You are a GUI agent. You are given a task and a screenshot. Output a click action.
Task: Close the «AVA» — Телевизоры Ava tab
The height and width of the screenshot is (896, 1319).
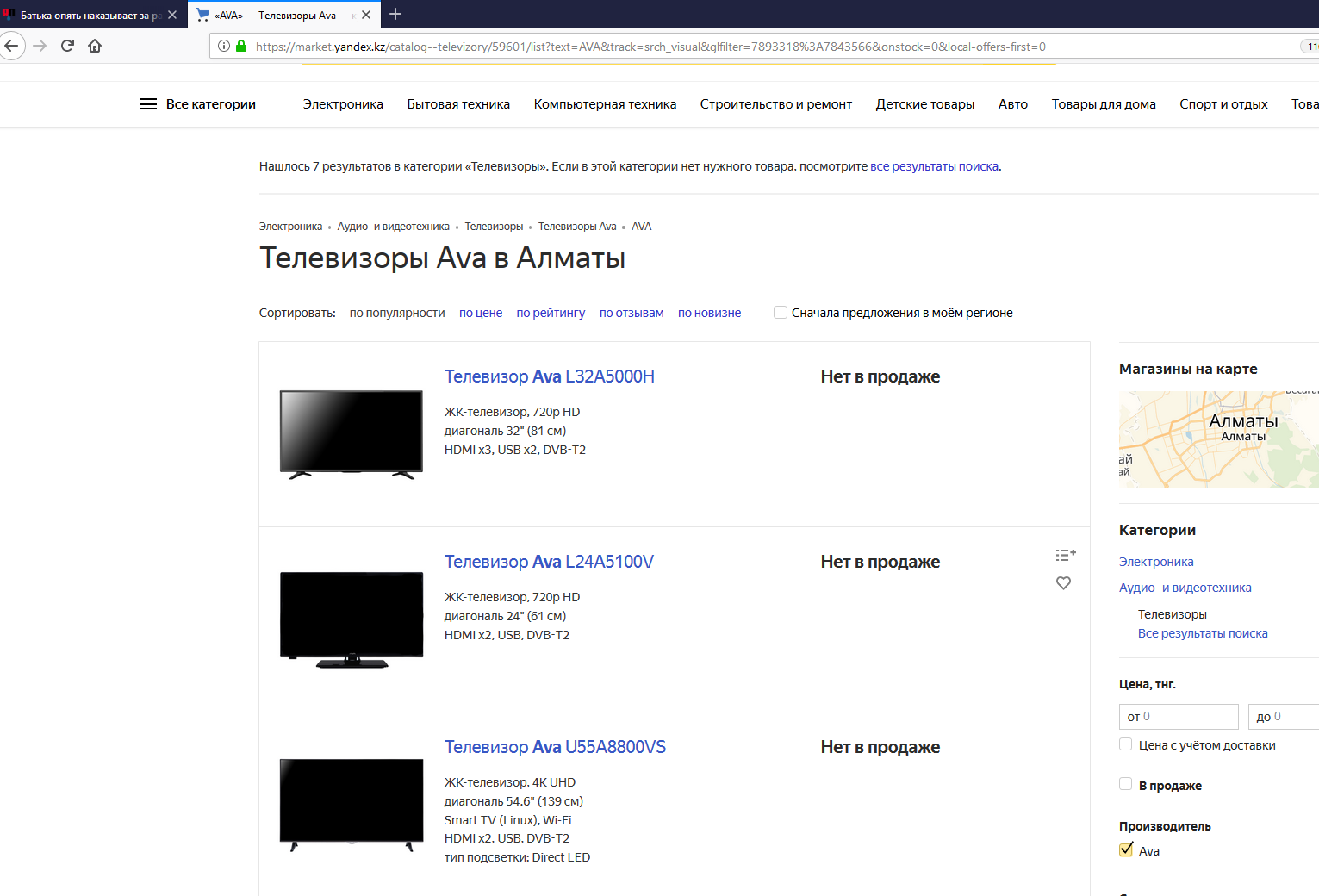(x=366, y=15)
